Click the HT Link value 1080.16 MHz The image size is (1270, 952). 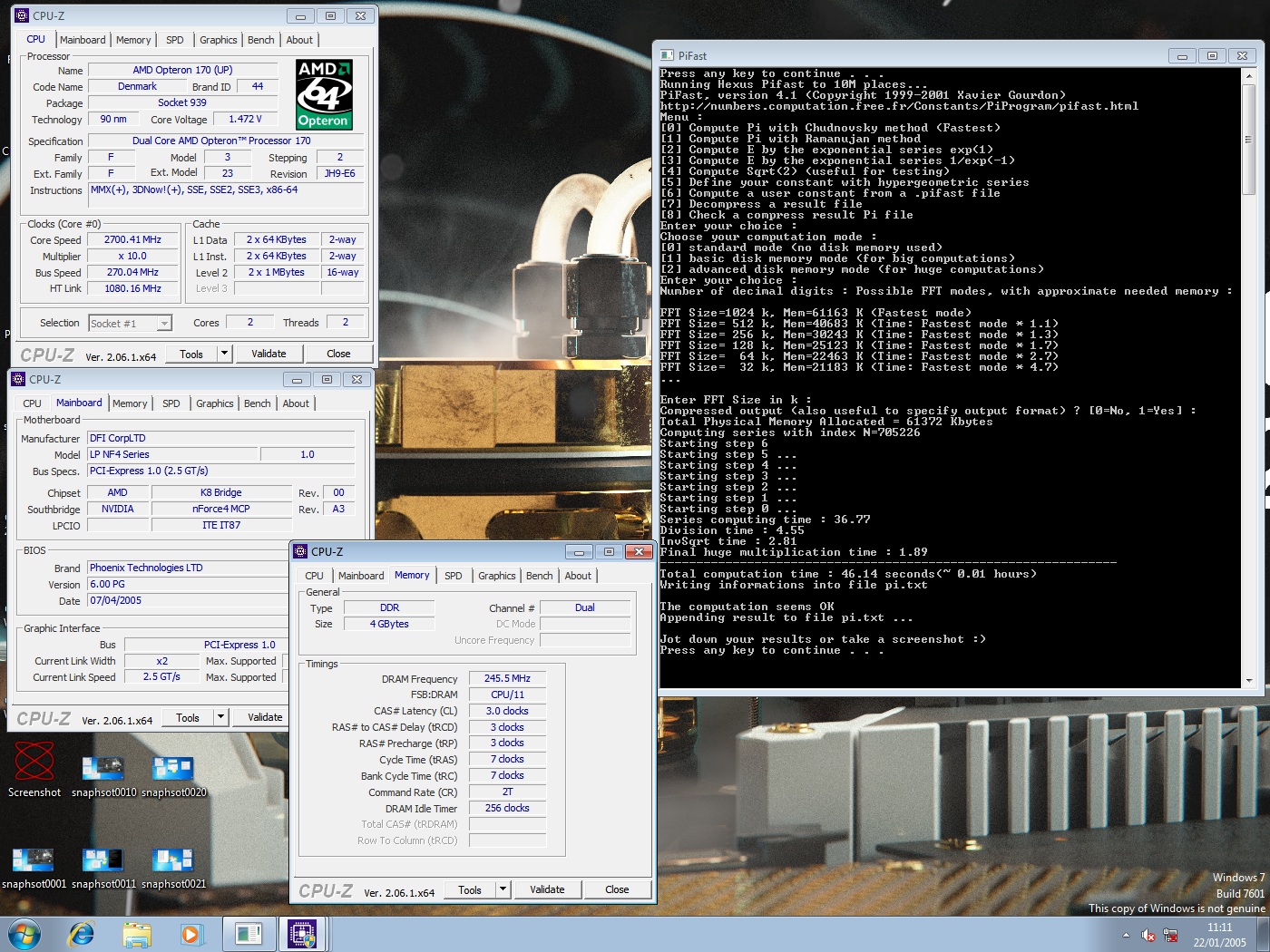132,288
